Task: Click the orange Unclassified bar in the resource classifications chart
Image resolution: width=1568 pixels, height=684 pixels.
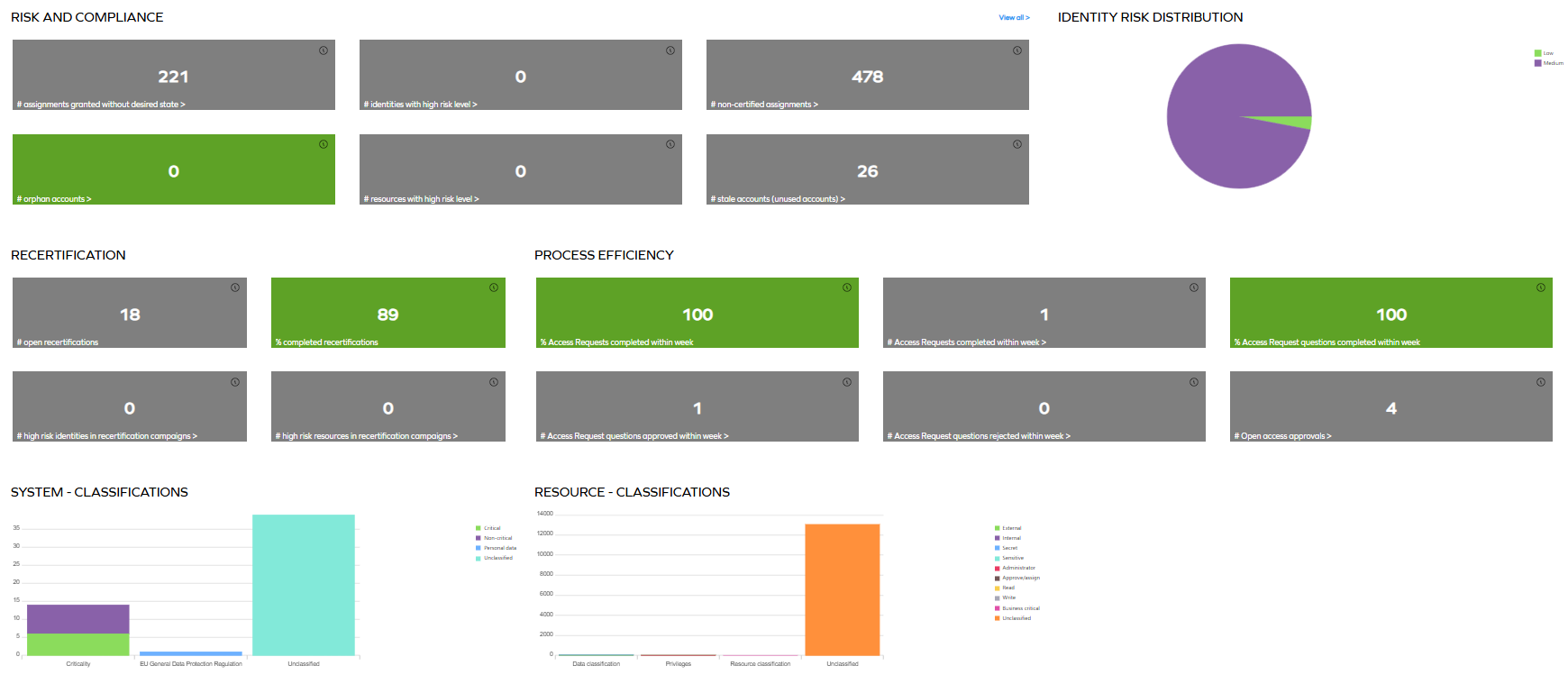Action: click(842, 589)
